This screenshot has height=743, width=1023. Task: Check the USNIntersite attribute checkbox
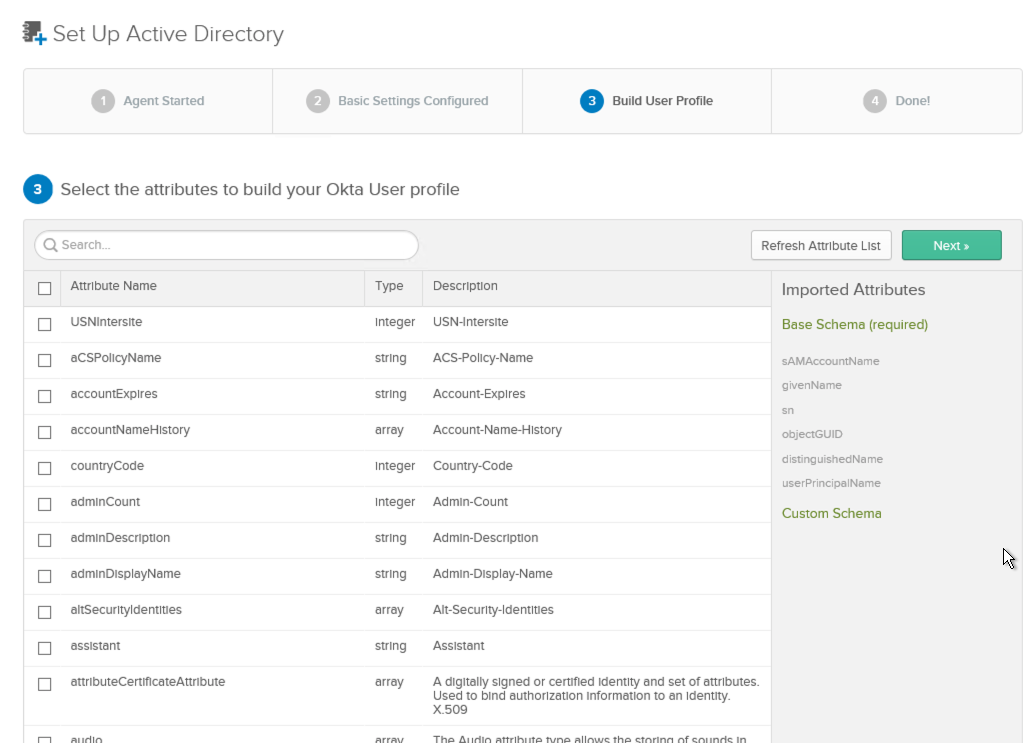[44, 324]
